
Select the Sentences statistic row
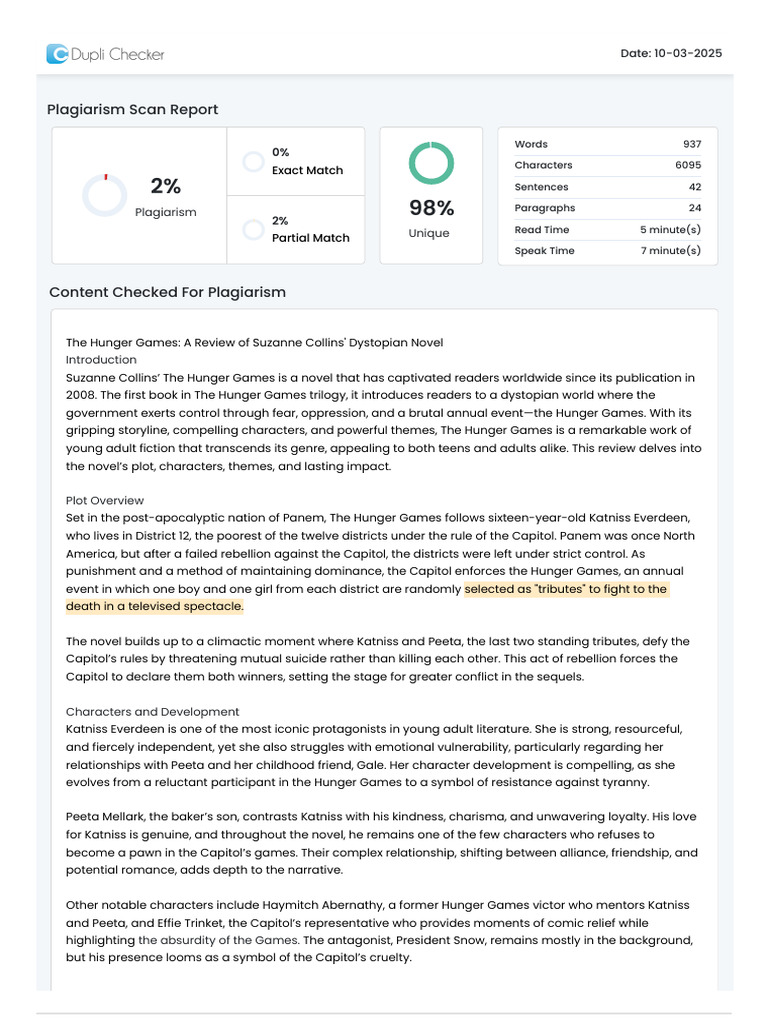pos(607,187)
